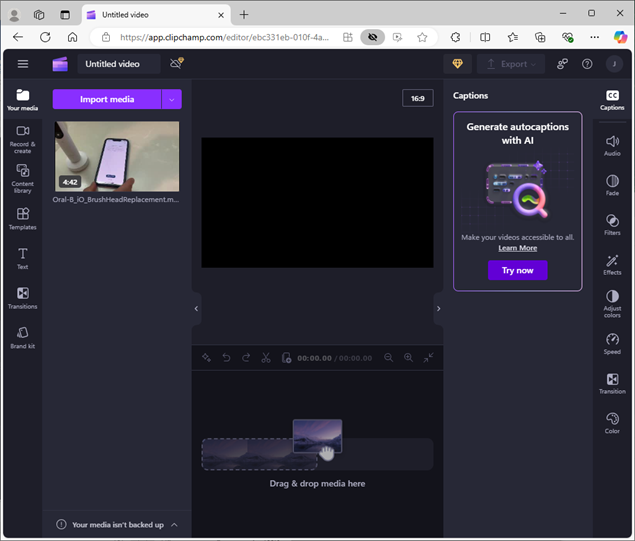This screenshot has width=635, height=541.
Task: Open the Templates panel
Action: coord(23,219)
